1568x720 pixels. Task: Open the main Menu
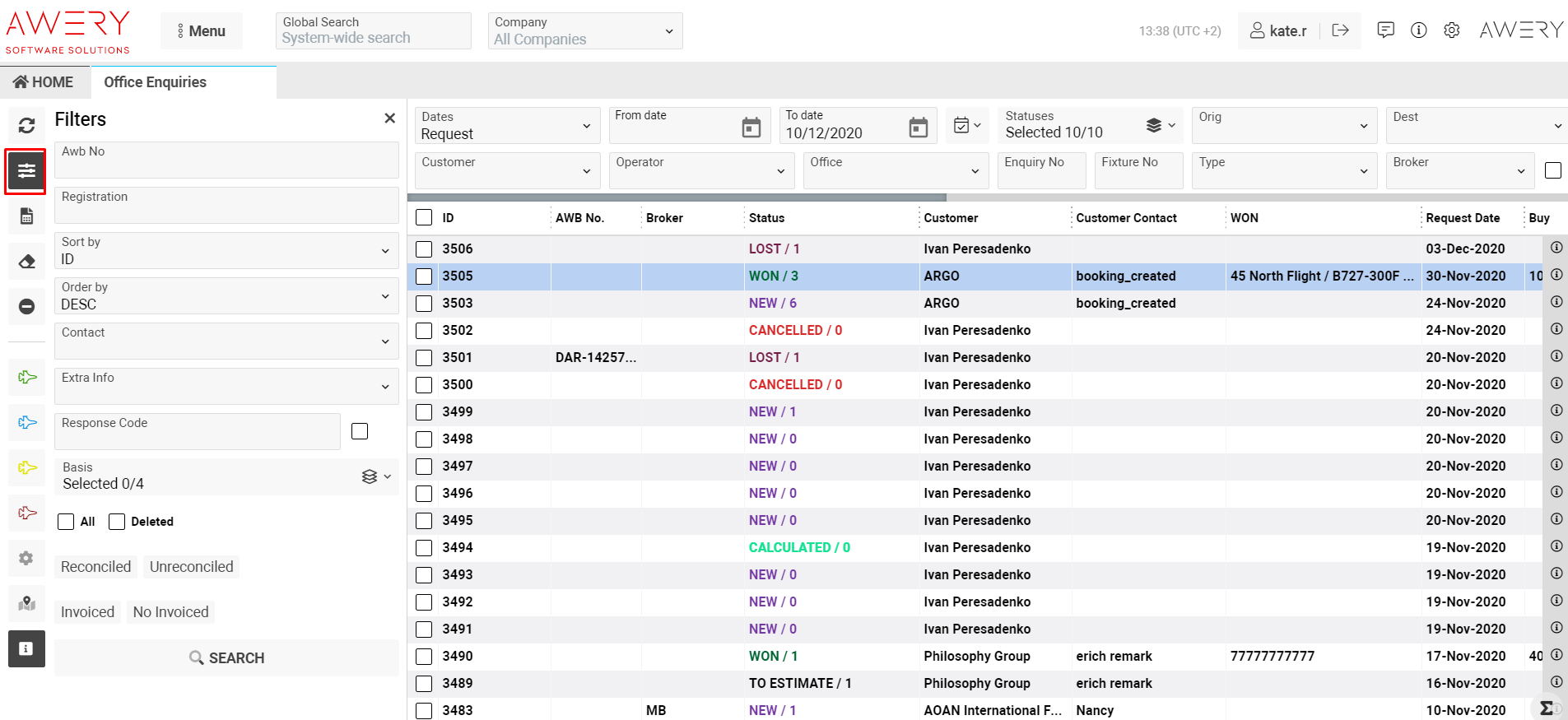click(202, 31)
